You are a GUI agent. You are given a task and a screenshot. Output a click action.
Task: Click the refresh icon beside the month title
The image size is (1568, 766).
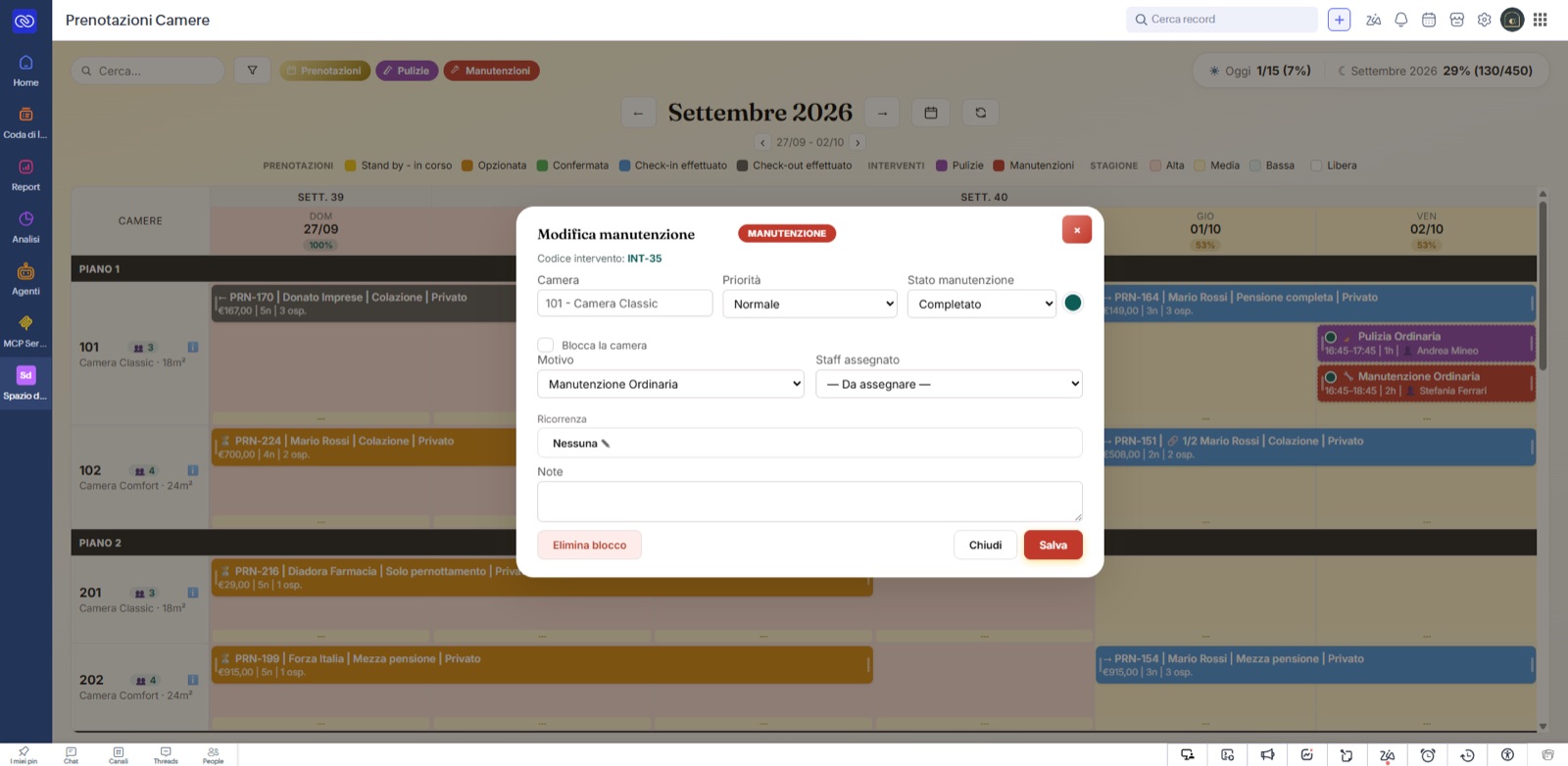980,113
